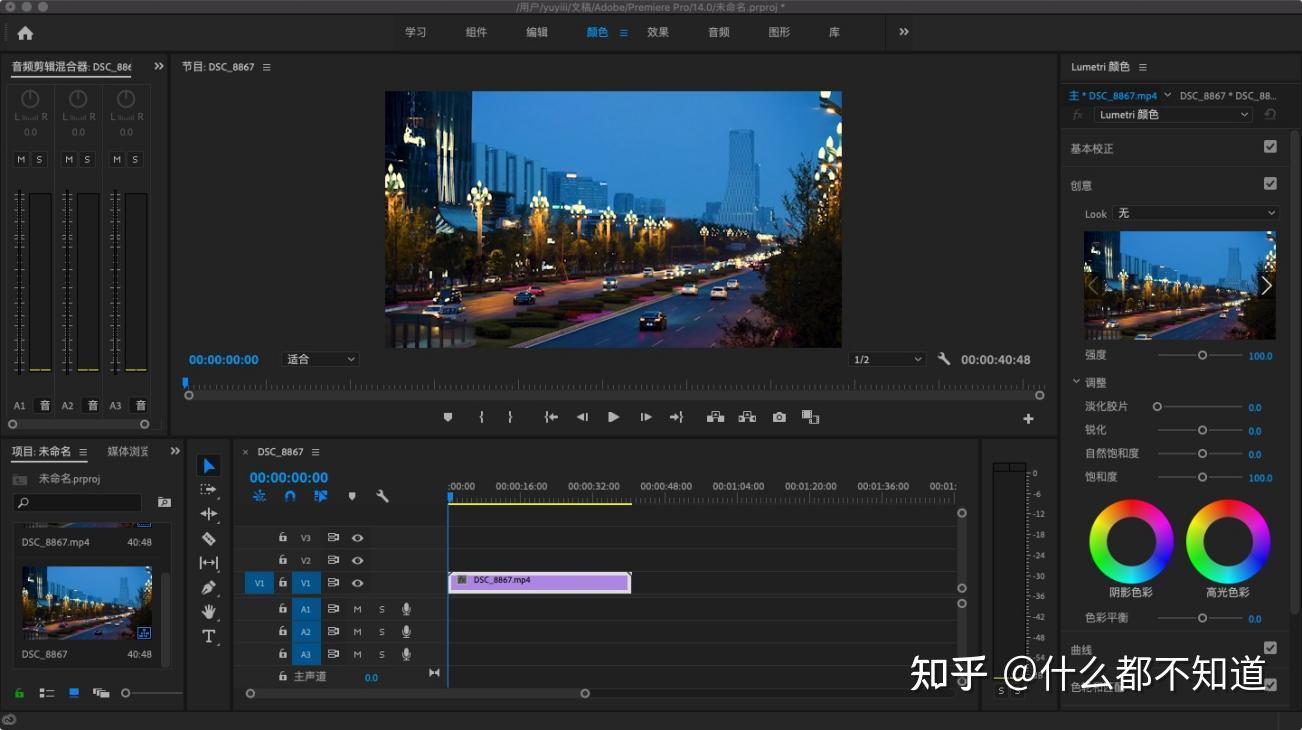Viewport: 1302px width, 730px height.
Task: Select the Type tool
Action: (208, 636)
